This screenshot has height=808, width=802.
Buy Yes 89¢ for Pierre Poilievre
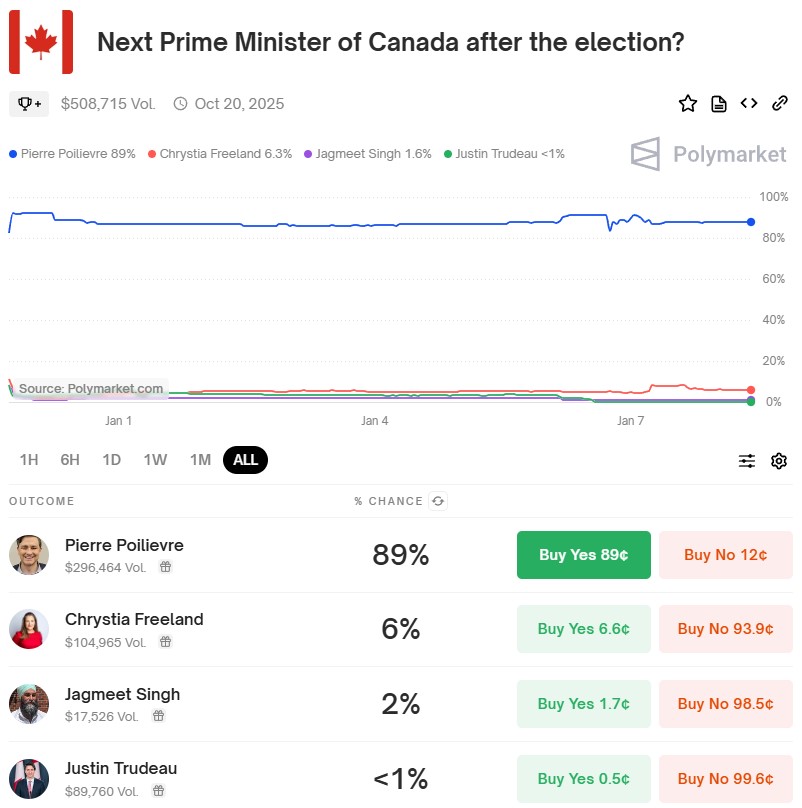click(583, 555)
